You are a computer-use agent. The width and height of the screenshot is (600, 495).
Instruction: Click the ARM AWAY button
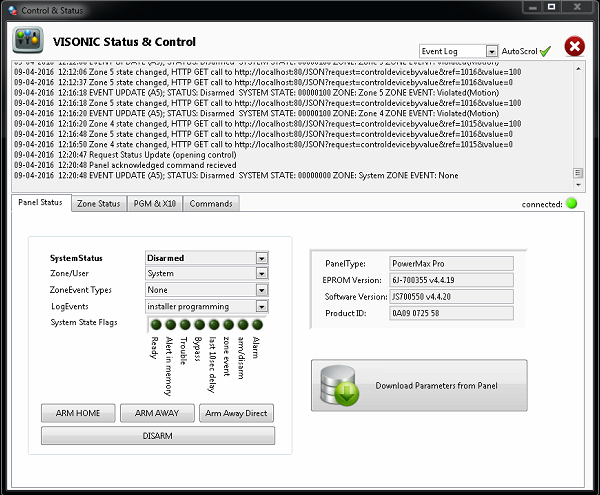pos(157,413)
